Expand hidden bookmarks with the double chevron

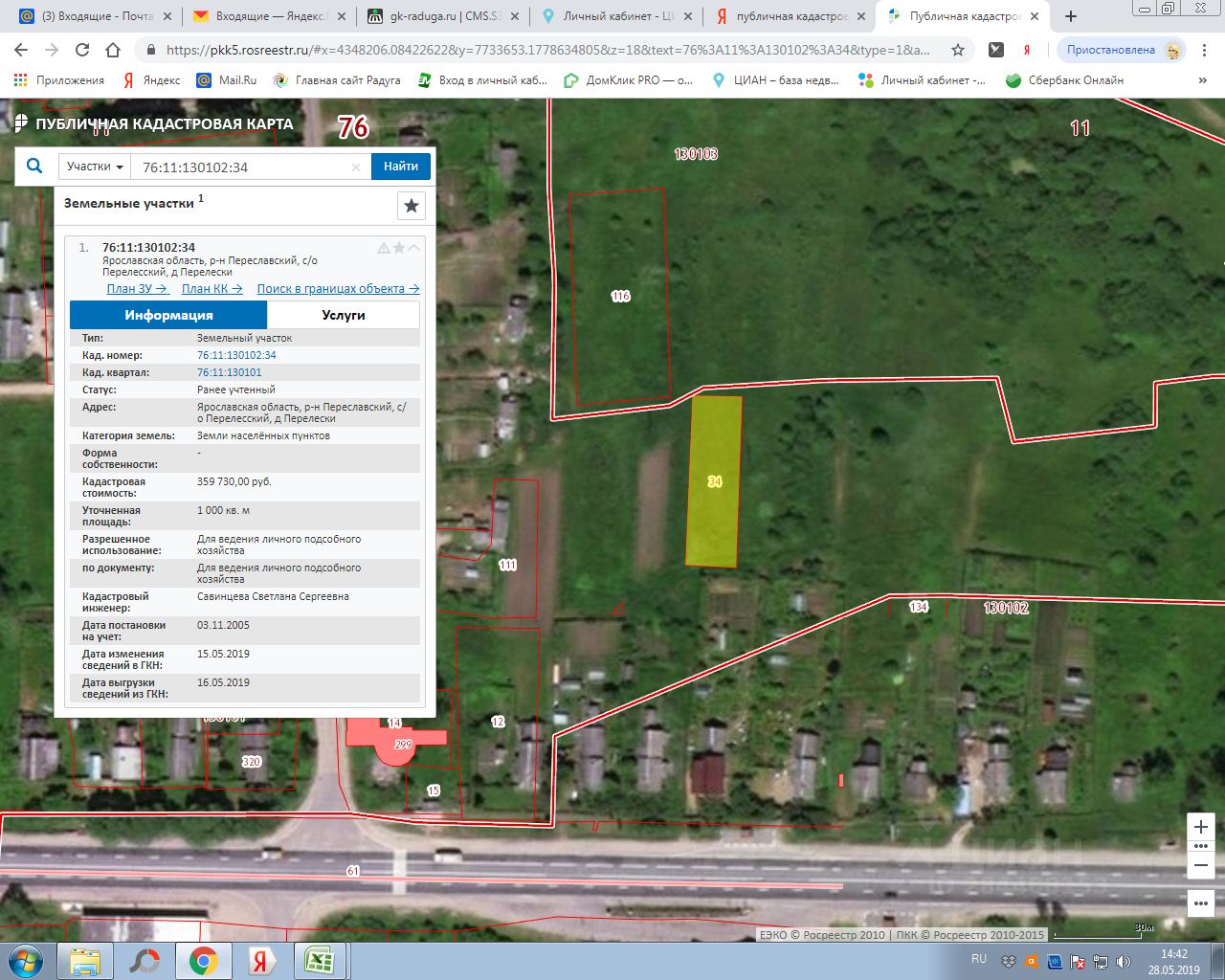pyautogui.click(x=1202, y=80)
